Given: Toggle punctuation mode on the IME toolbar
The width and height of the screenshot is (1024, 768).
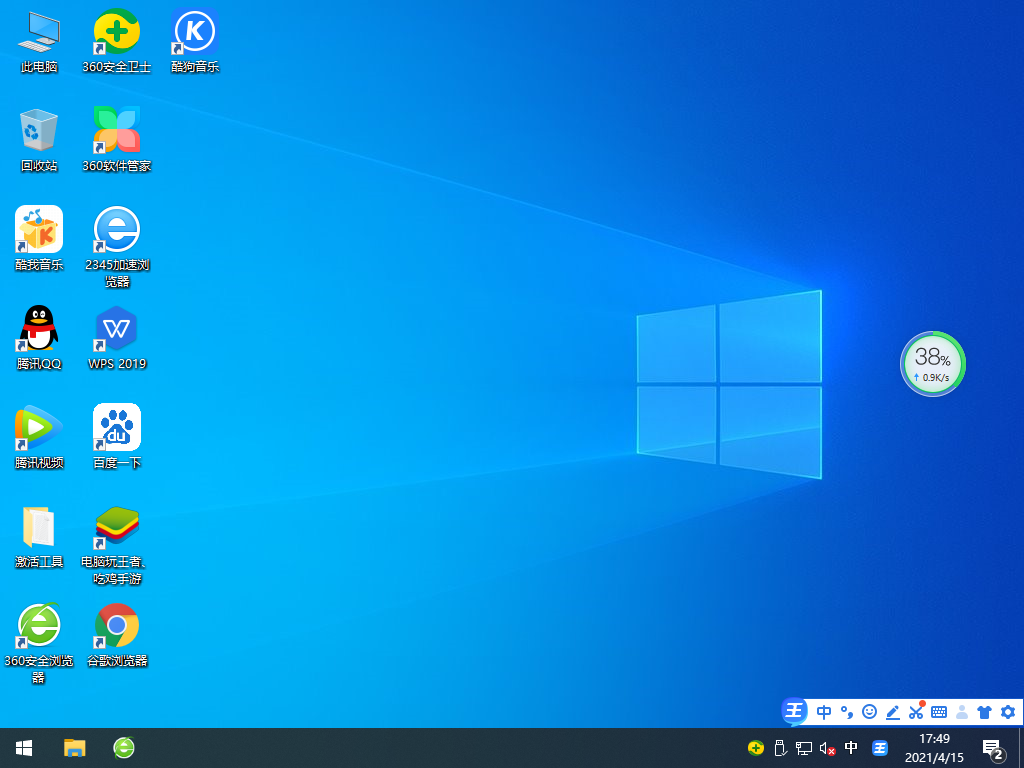Looking at the screenshot, I should [847, 712].
